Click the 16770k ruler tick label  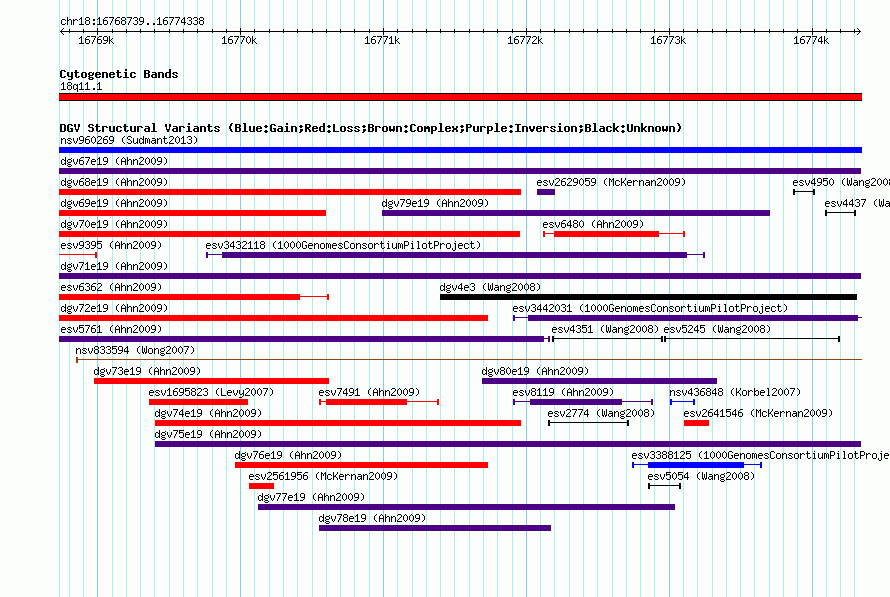click(x=239, y=40)
